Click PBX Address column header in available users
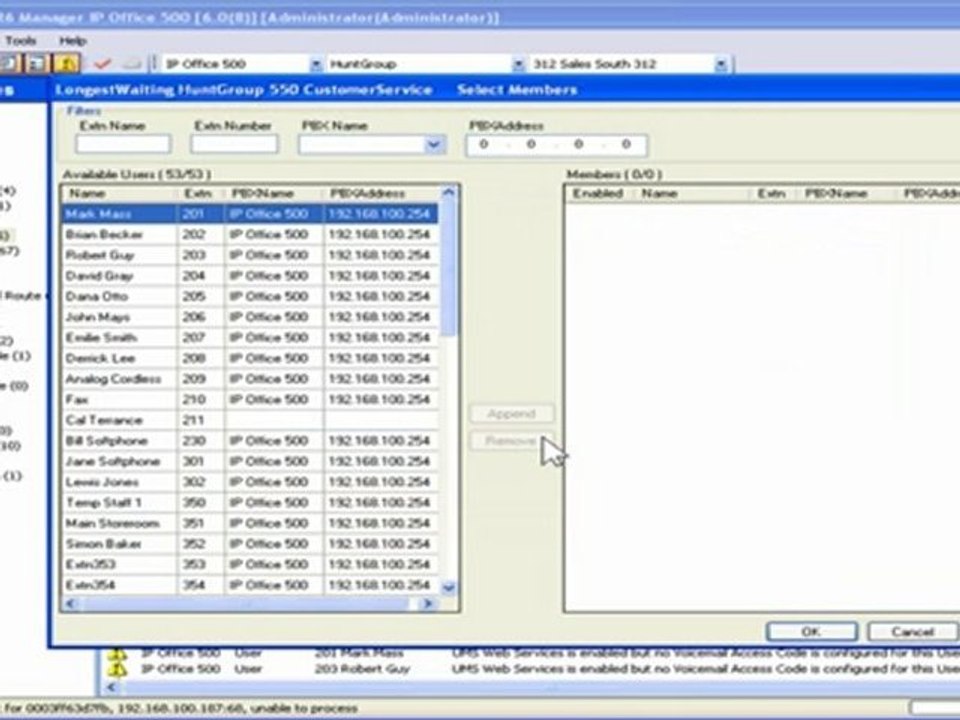Viewport: 960px width, 720px height. pos(381,193)
